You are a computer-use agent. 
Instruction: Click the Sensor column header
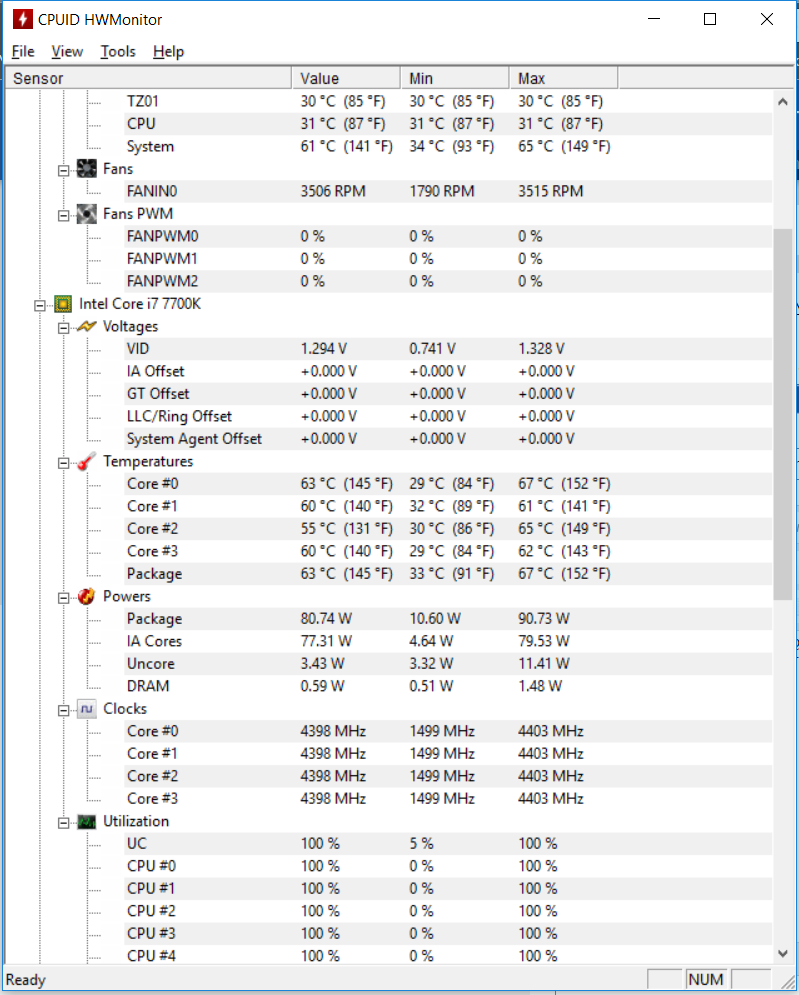pyautogui.click(x=148, y=78)
